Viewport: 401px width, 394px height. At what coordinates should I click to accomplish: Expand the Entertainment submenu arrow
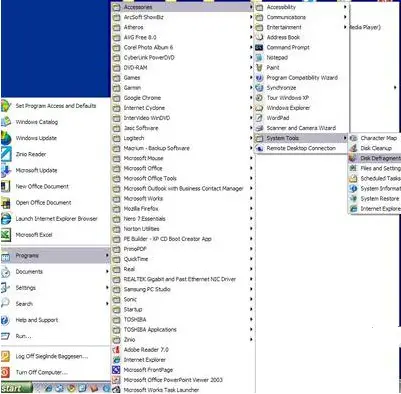click(x=345, y=27)
